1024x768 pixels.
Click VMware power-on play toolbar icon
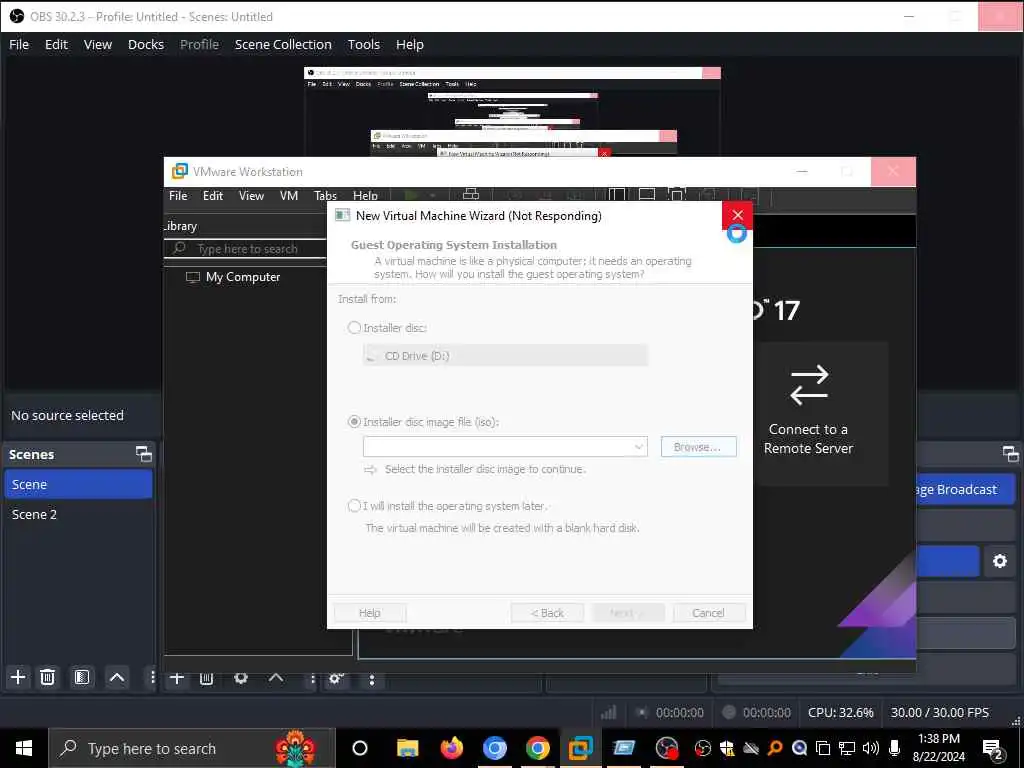point(411,195)
